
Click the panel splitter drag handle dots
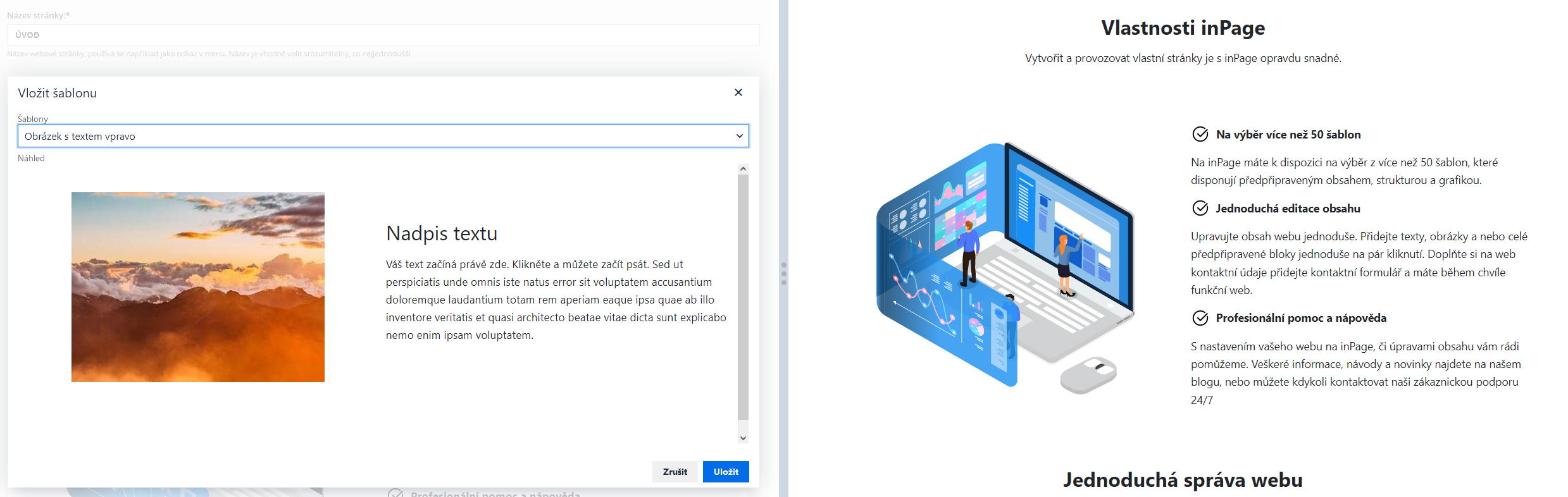(783, 274)
